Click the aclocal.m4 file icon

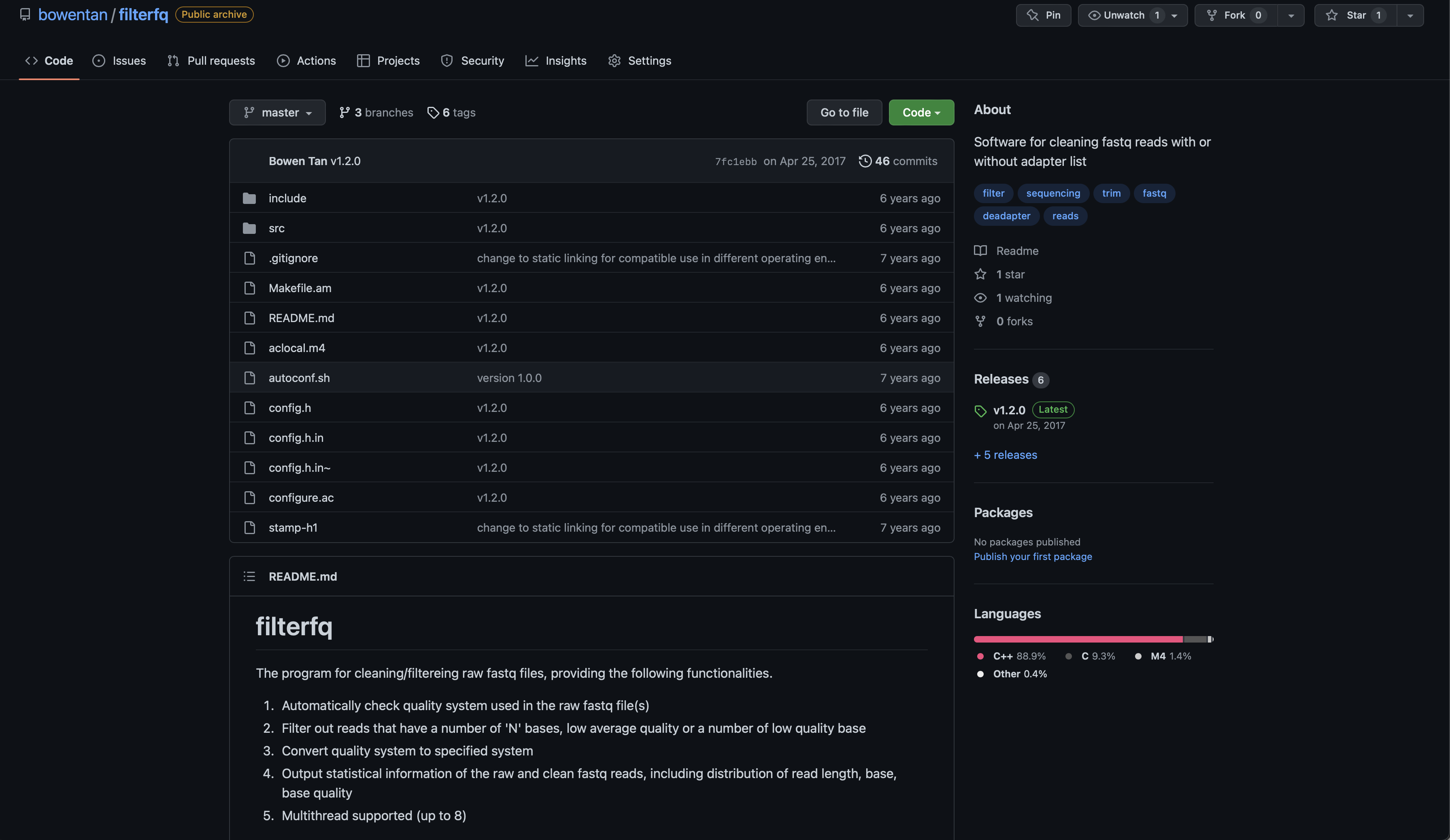pos(249,348)
